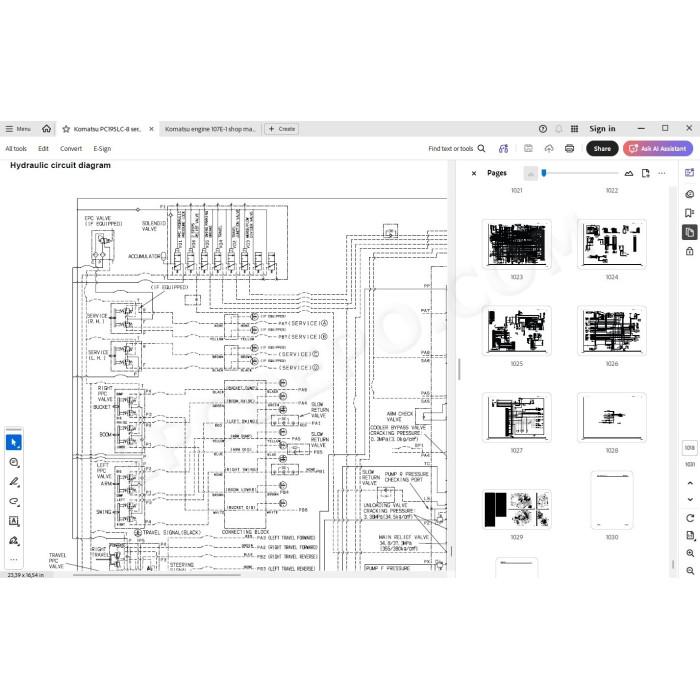
Task: Select page 1028 thumbnail
Action: [x=612, y=417]
